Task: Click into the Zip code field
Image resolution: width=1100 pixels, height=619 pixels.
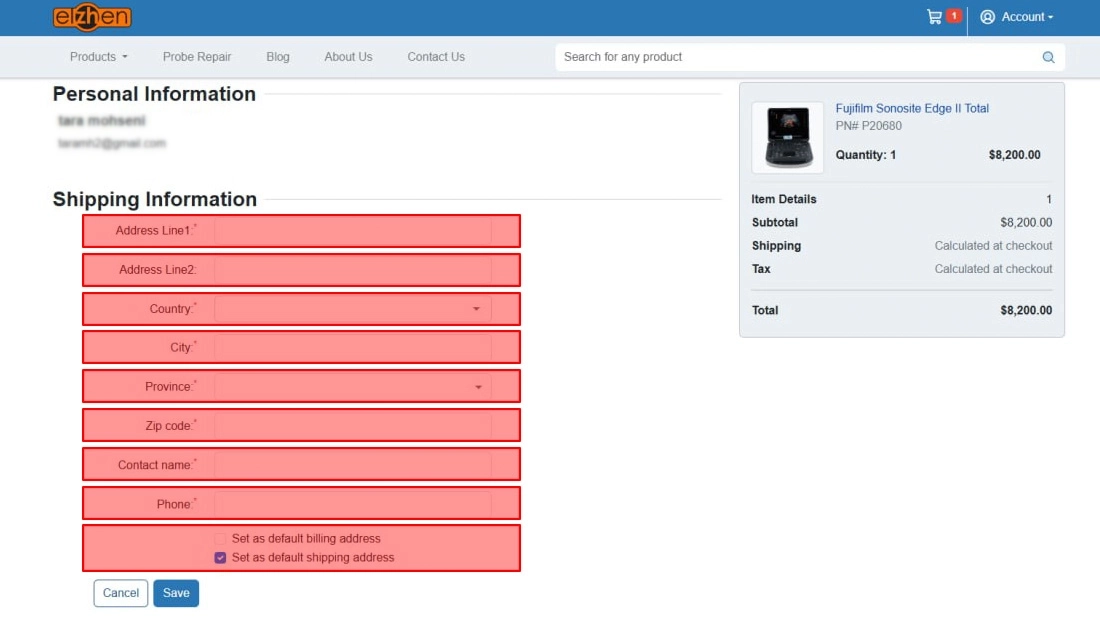Action: tap(352, 426)
